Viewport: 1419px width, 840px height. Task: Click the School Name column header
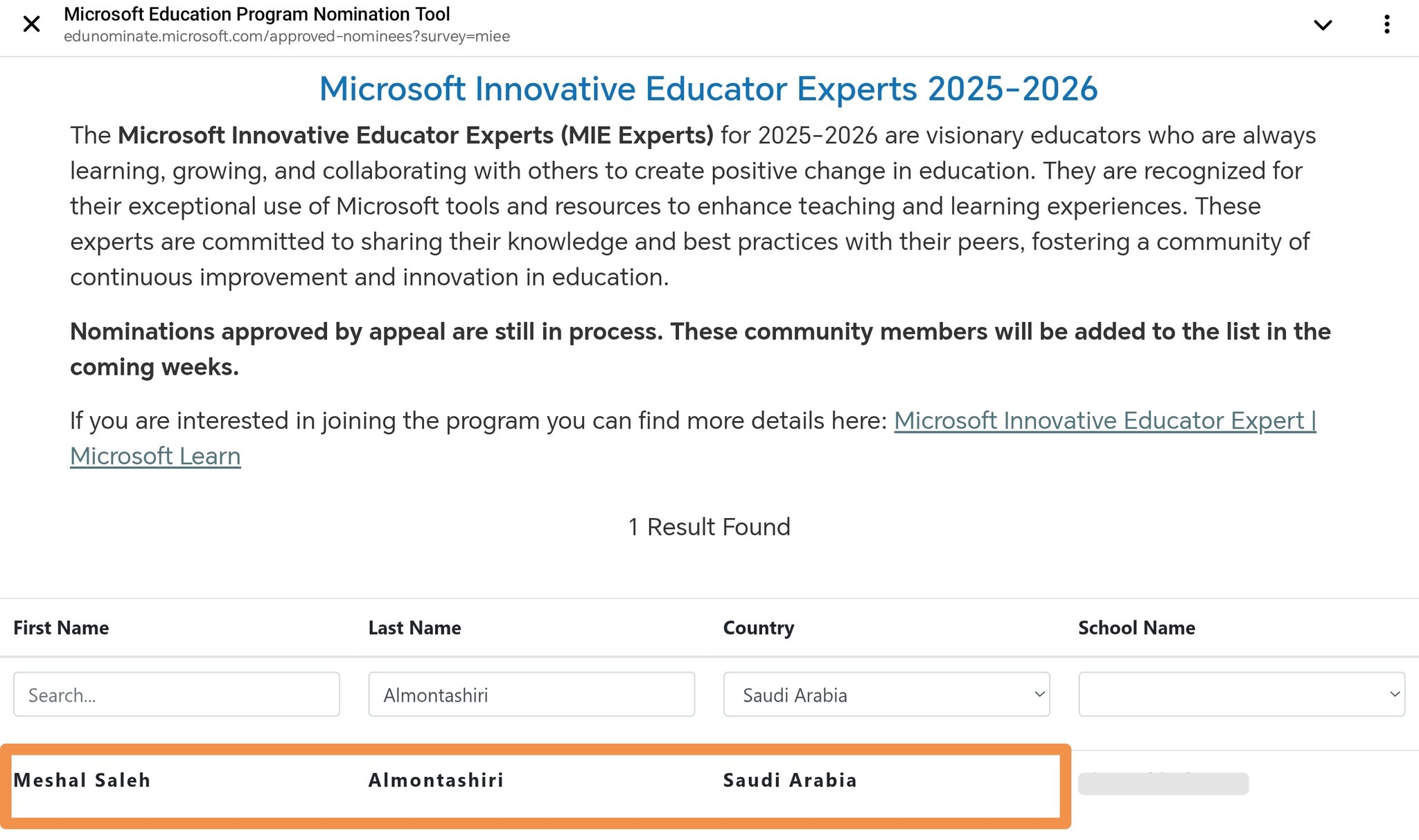1136,628
